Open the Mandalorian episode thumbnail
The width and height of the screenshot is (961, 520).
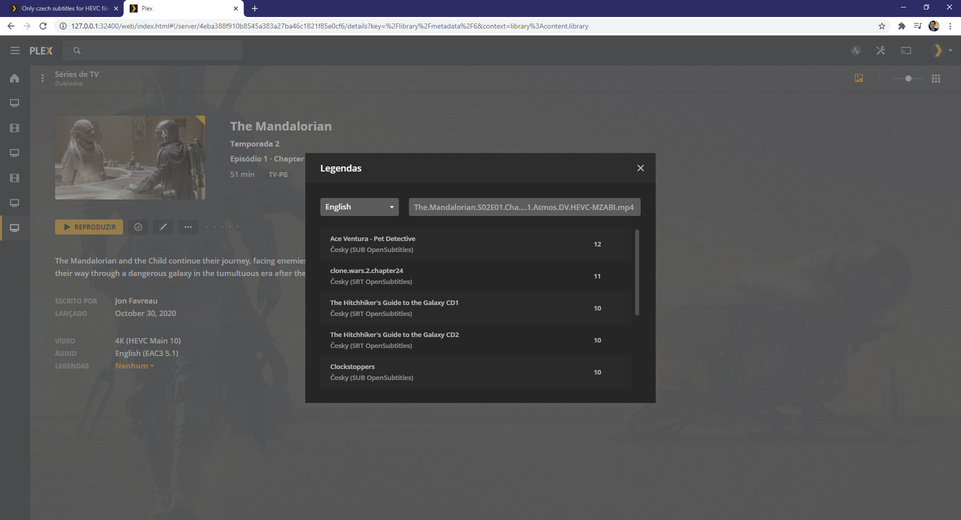[130, 158]
